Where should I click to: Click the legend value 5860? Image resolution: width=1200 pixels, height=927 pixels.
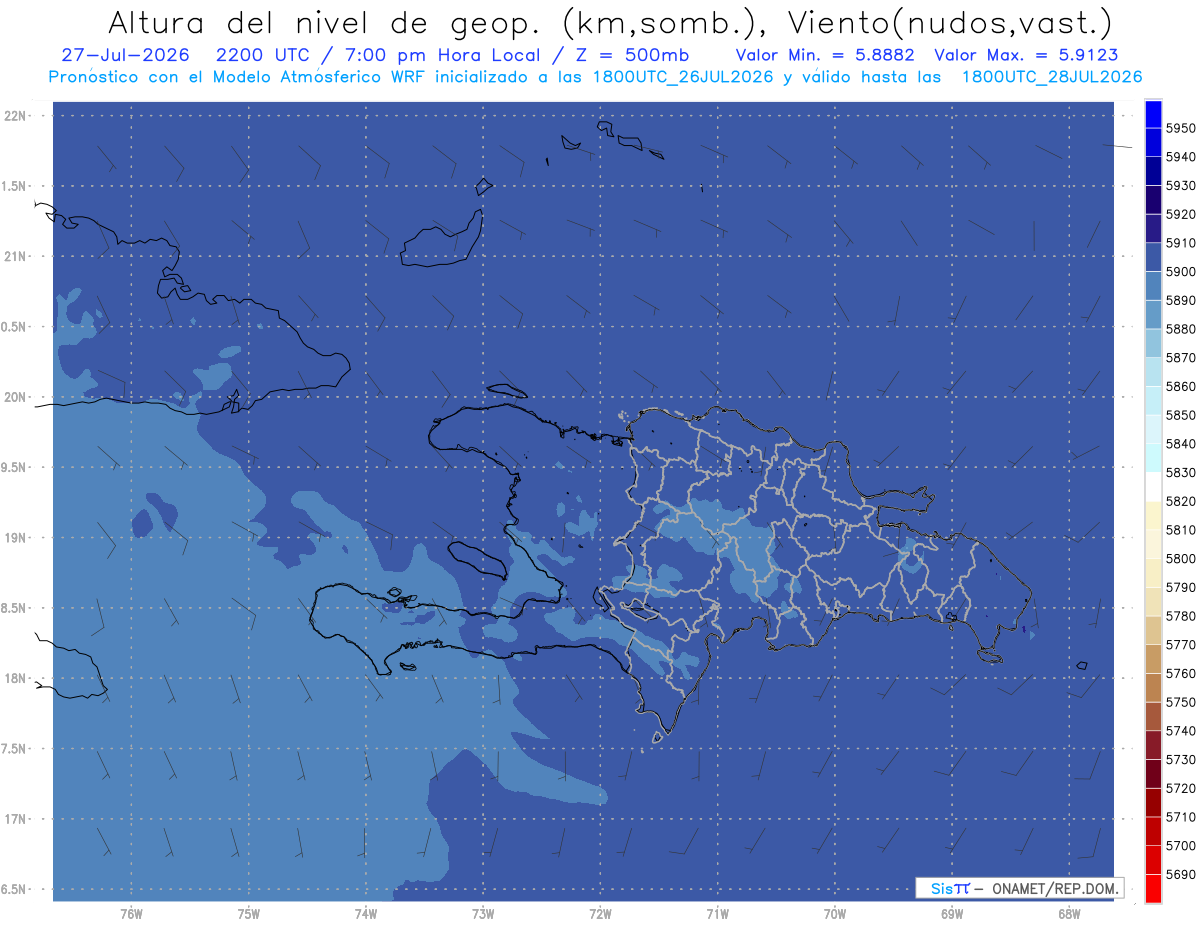point(1181,386)
